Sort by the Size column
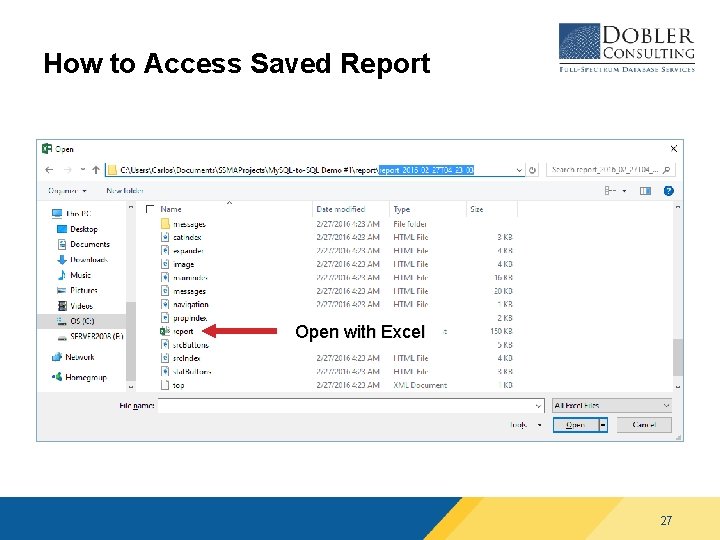 click(477, 209)
